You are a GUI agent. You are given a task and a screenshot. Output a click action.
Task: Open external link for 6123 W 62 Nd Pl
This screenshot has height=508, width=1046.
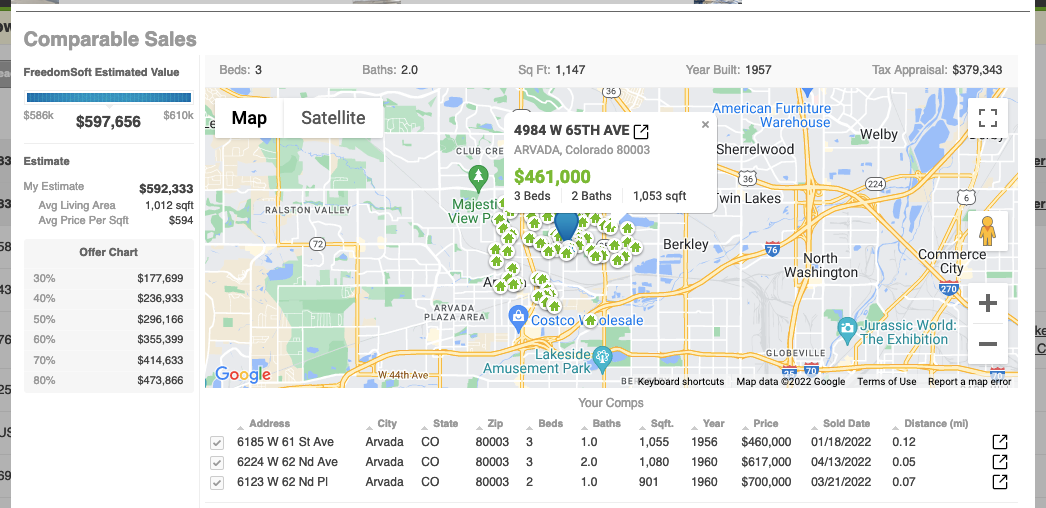(x=999, y=482)
